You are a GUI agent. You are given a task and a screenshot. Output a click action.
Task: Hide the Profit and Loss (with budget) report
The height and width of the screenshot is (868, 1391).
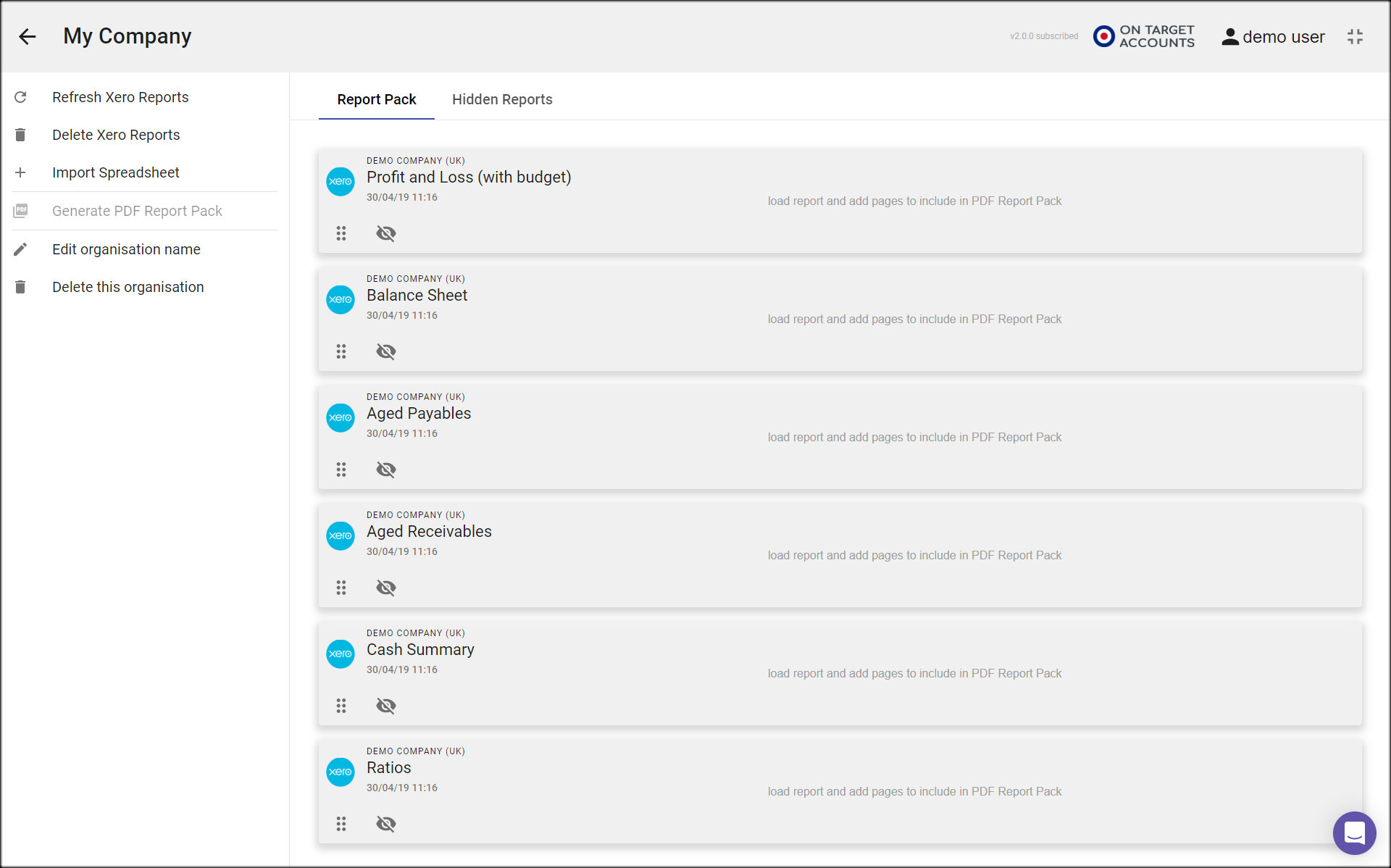(x=386, y=233)
